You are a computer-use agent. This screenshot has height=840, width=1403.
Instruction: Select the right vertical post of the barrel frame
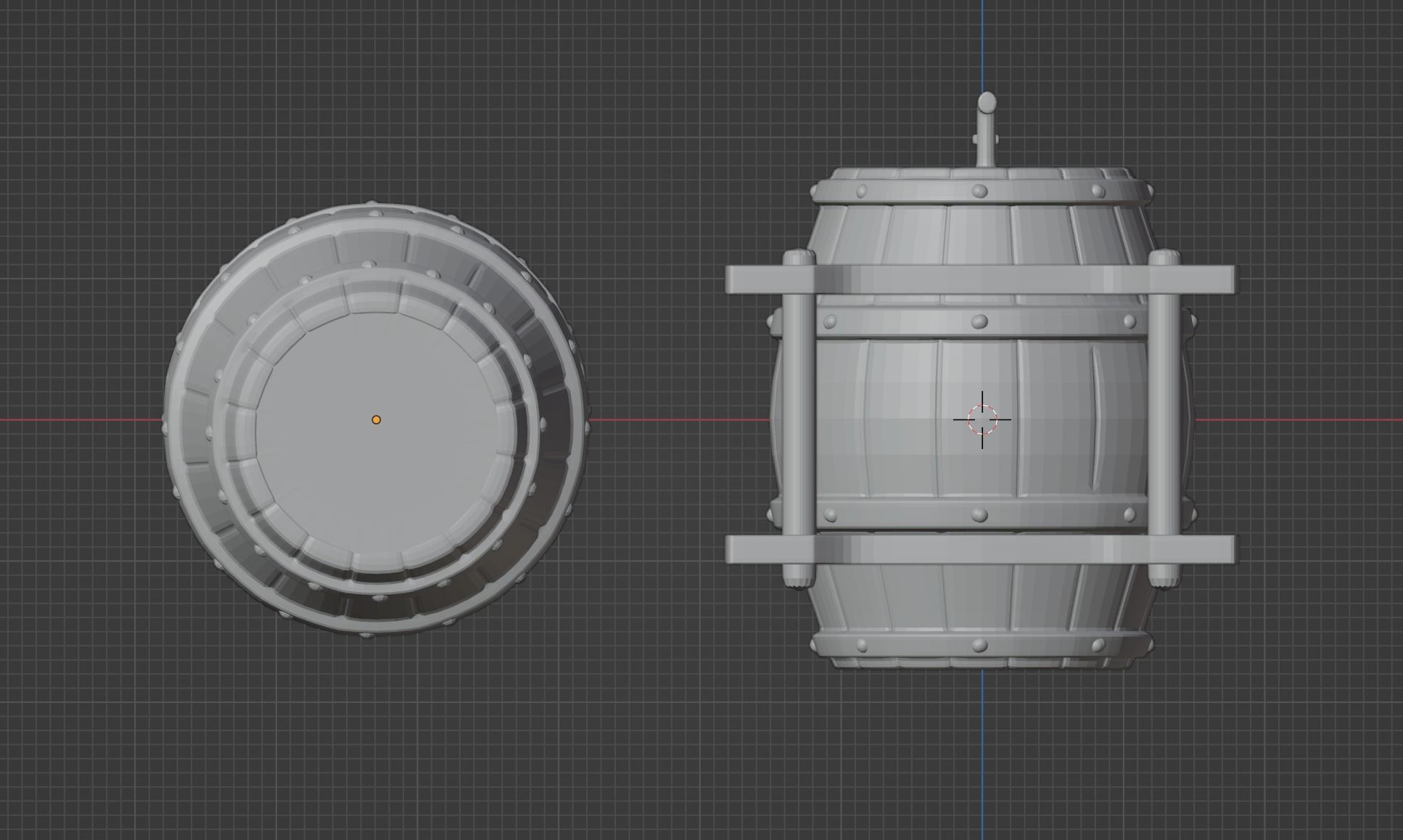click(x=1164, y=419)
